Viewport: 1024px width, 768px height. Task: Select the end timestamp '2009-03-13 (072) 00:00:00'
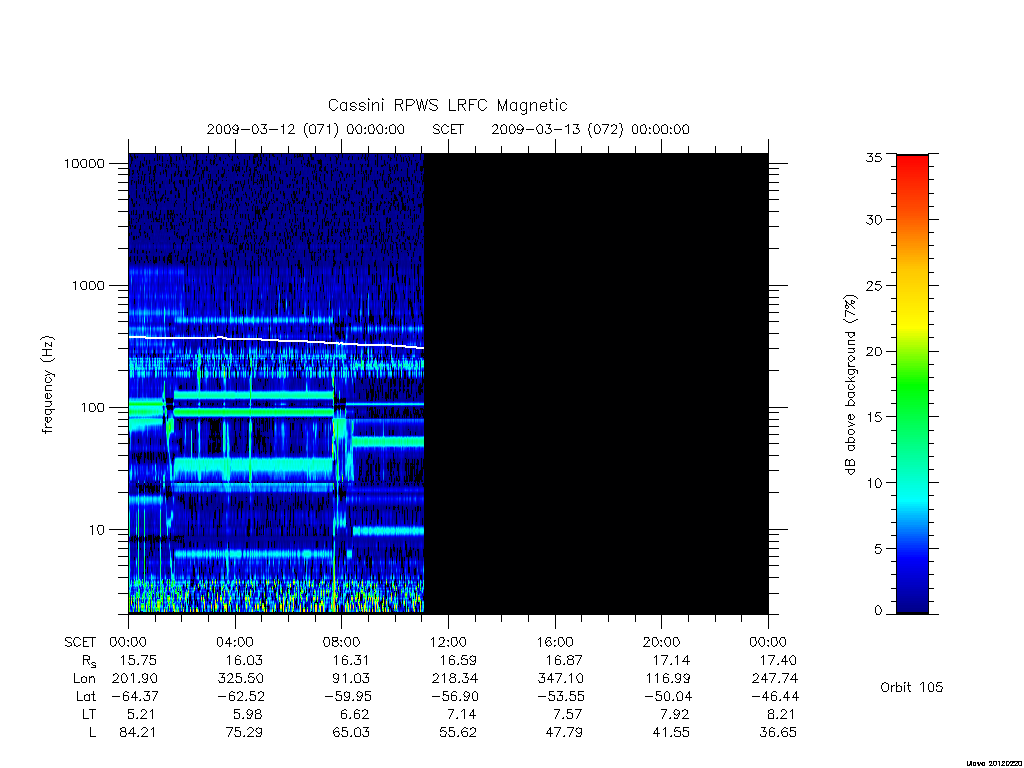590,129
